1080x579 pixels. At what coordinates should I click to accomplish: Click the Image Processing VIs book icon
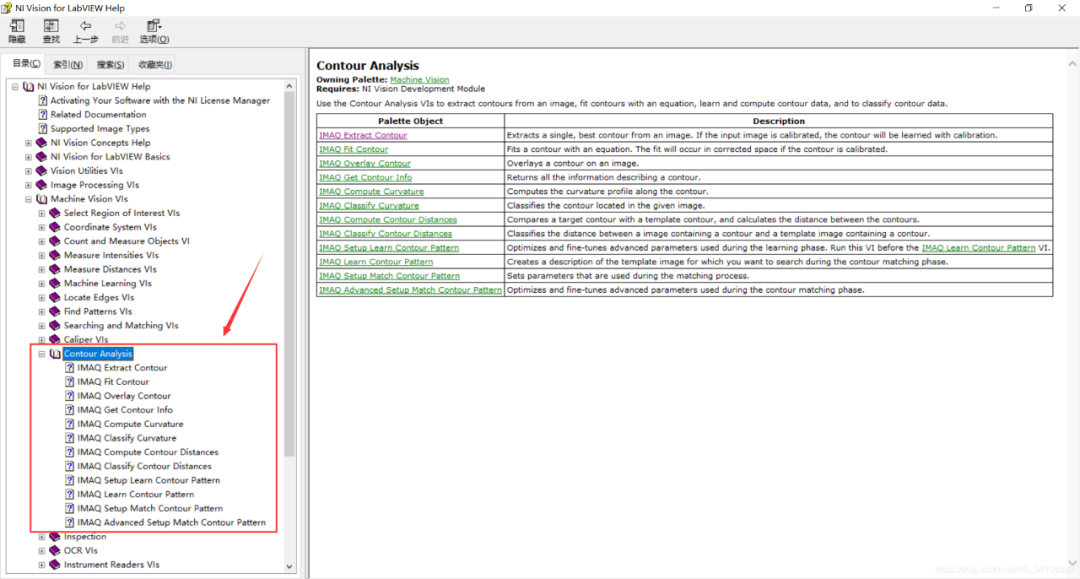[41, 185]
